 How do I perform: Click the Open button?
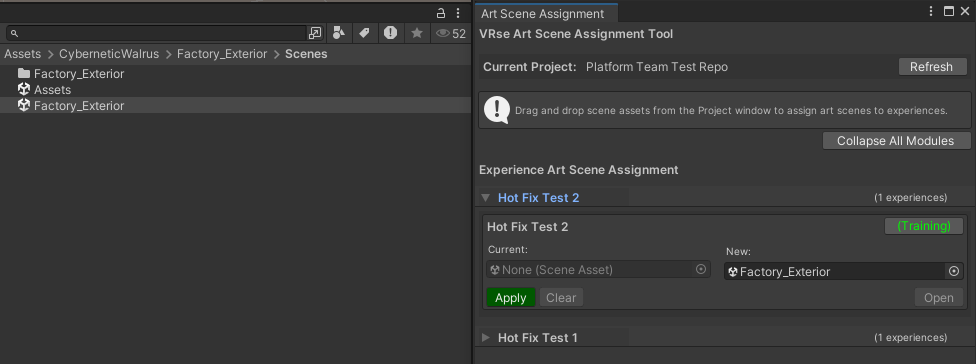click(x=939, y=297)
